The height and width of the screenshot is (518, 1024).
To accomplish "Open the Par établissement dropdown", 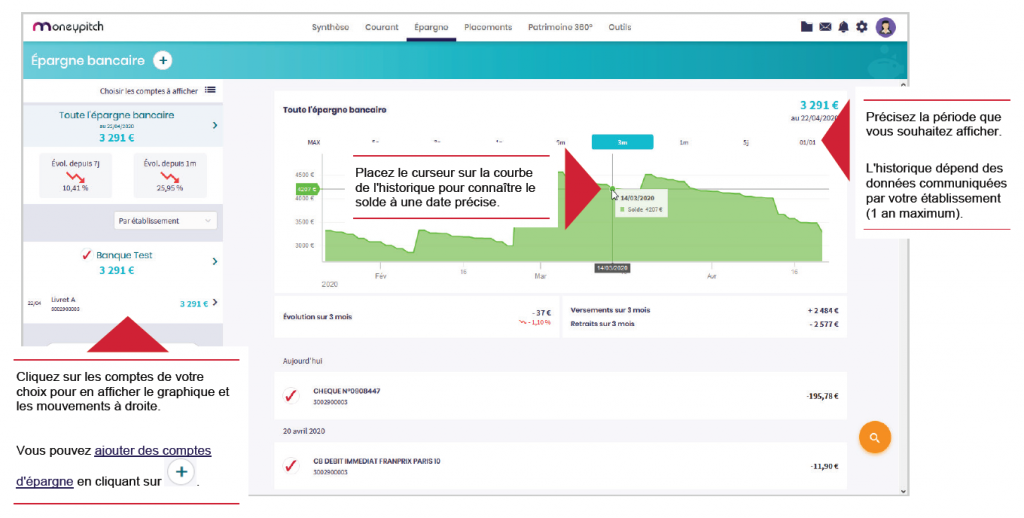I will click(x=165, y=220).
